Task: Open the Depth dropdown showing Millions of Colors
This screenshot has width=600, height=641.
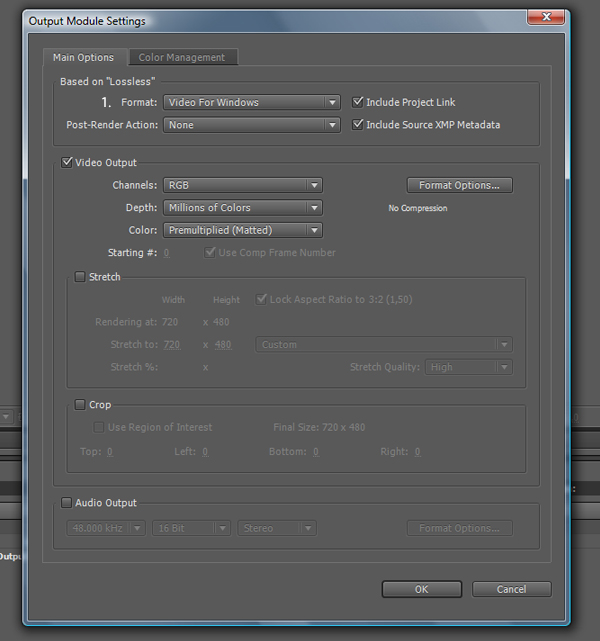Action: coord(243,208)
